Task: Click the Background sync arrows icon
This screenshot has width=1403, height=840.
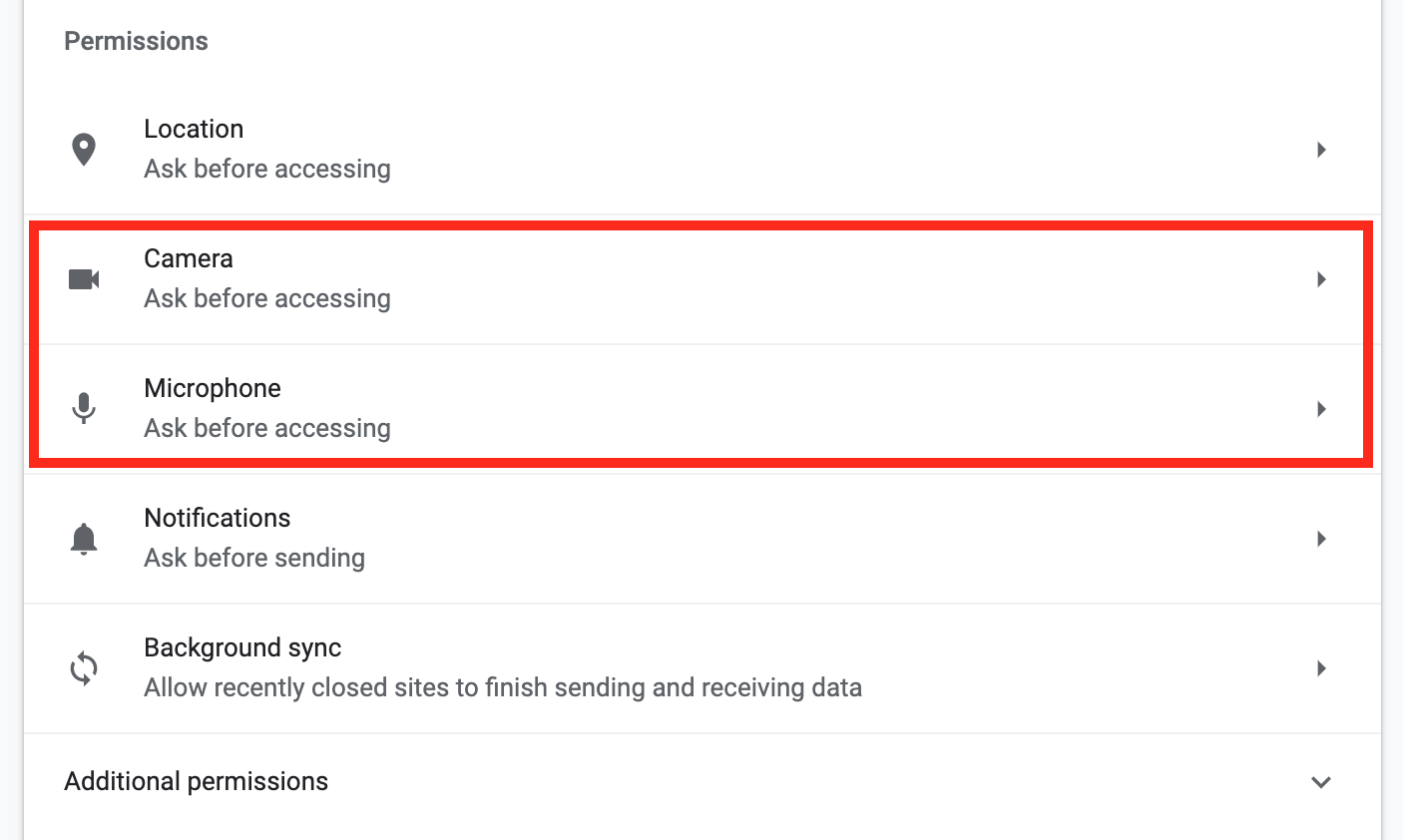Action: point(84,668)
